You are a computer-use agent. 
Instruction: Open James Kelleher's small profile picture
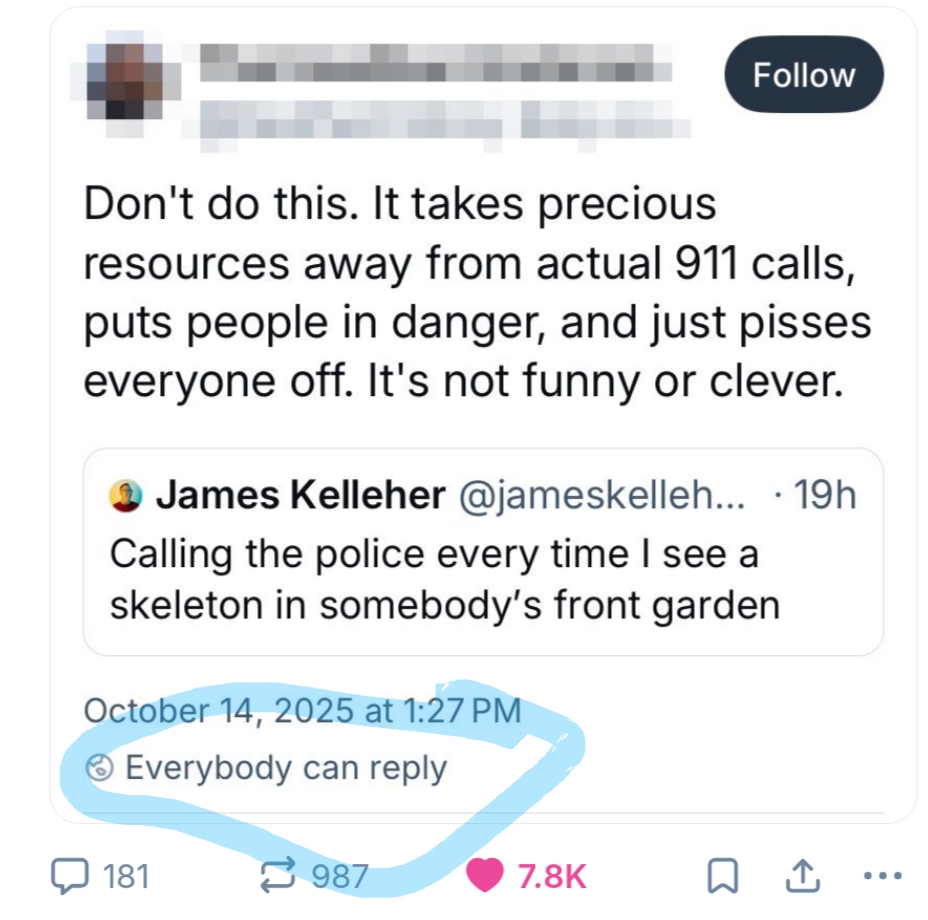[x=126, y=495]
